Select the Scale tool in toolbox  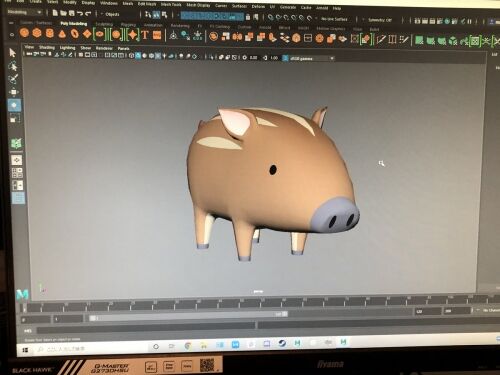(15, 118)
